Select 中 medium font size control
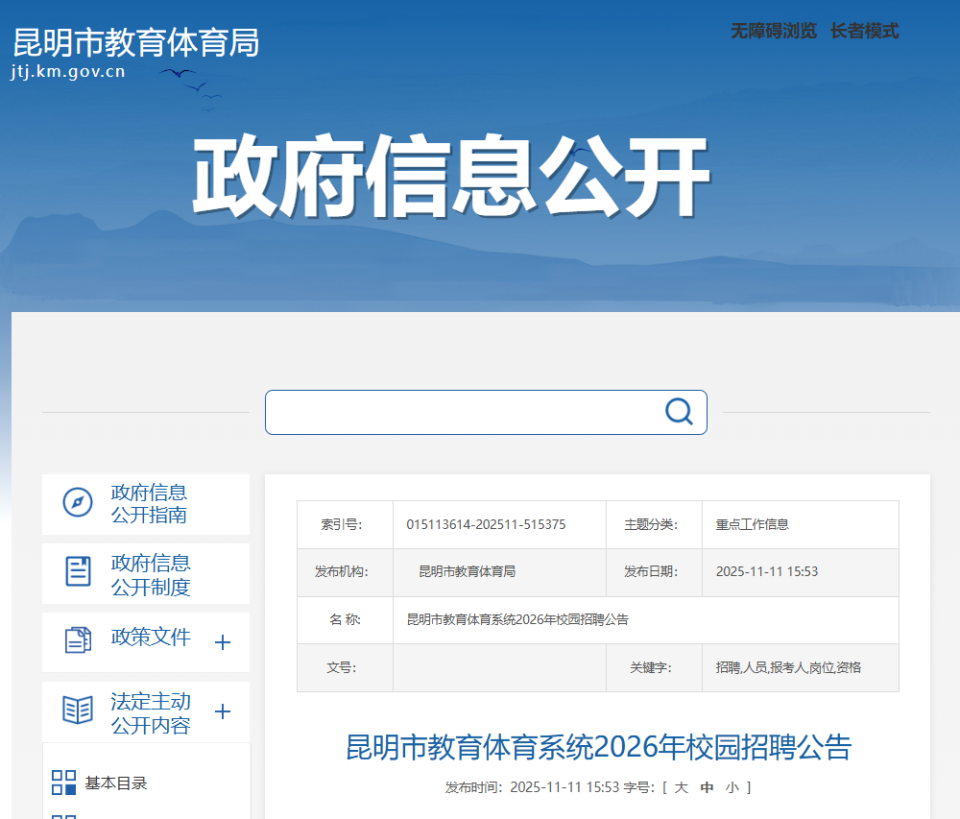This screenshot has height=819, width=960. tap(706, 786)
